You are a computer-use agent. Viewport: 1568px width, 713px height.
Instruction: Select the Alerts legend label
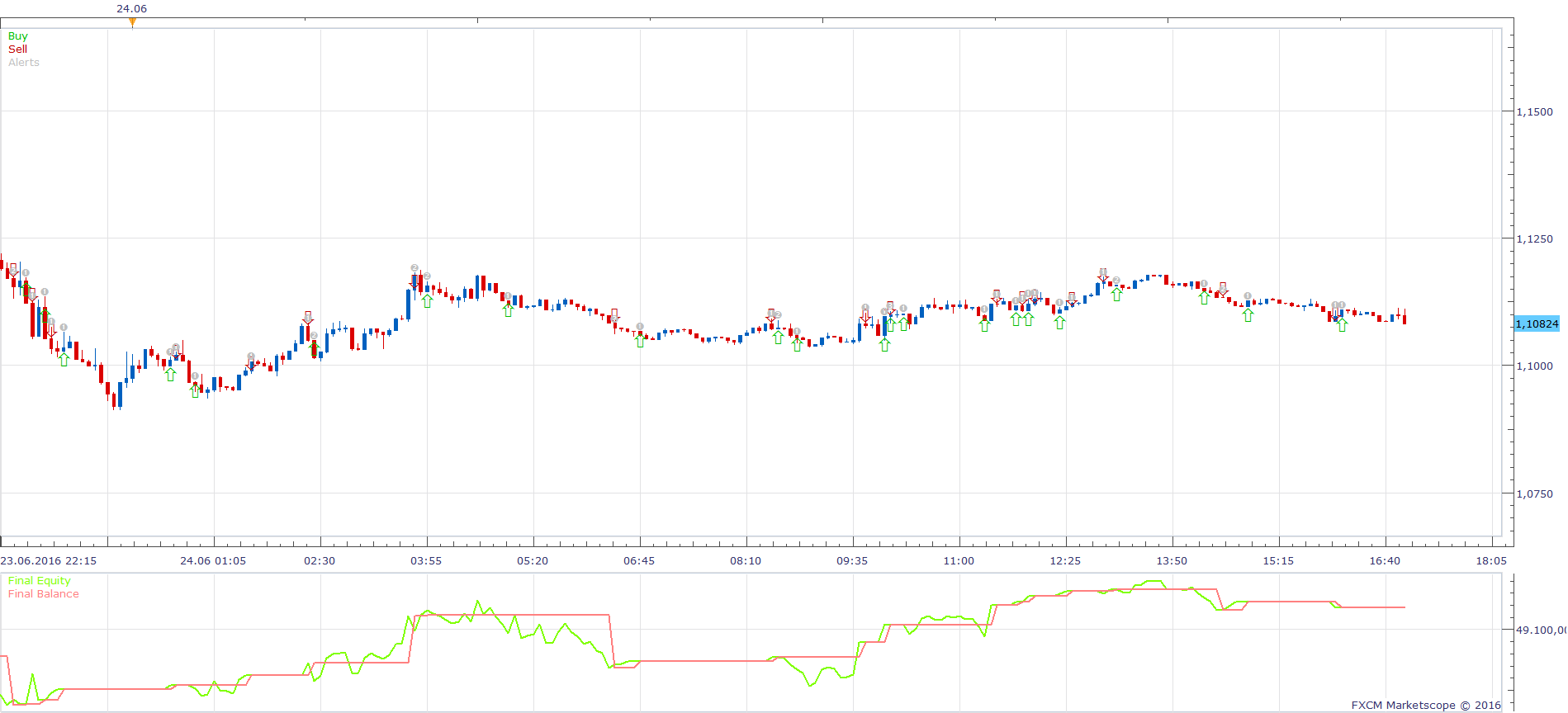24,62
